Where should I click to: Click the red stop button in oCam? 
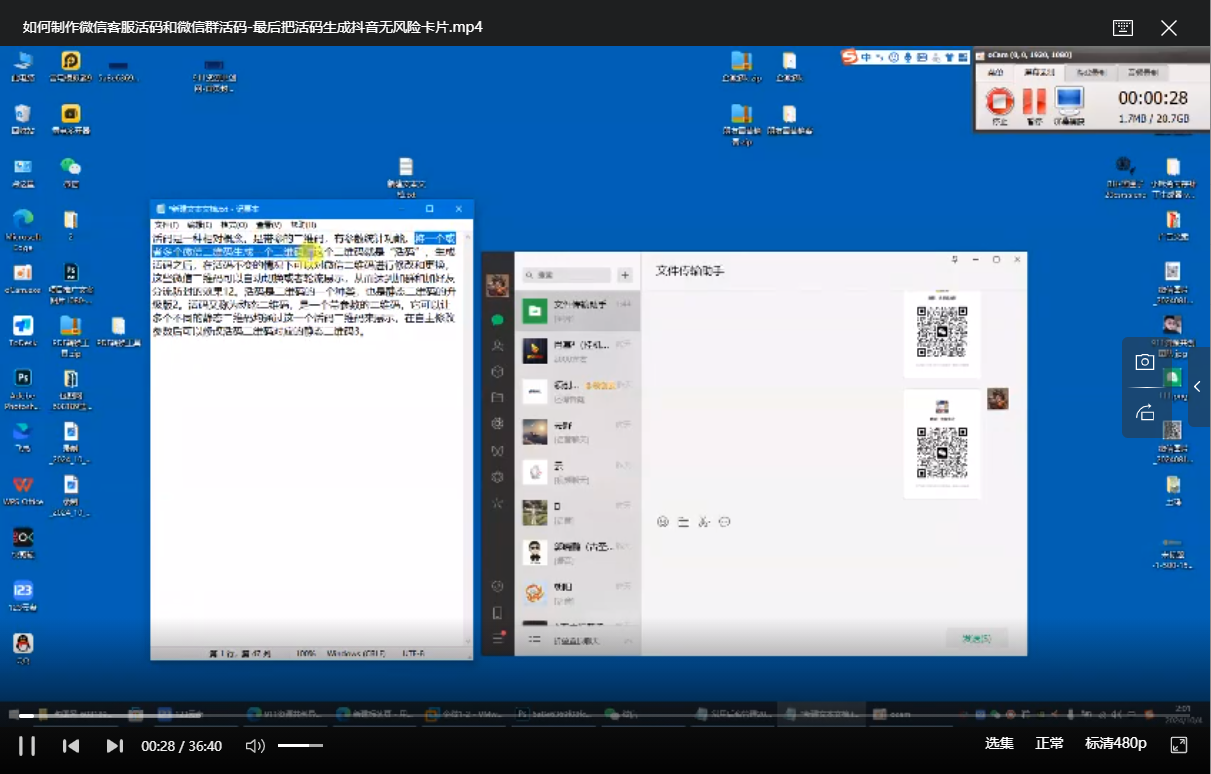tap(999, 102)
